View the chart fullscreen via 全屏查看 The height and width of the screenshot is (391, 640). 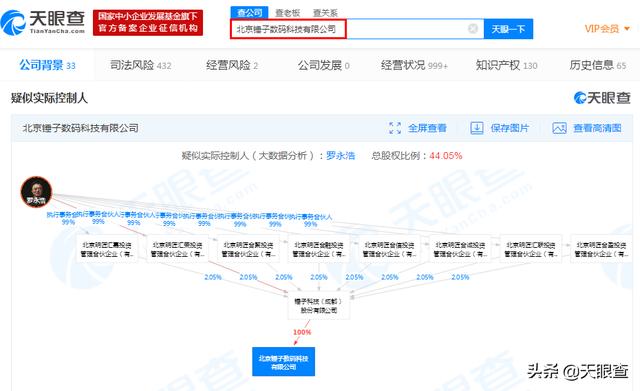coord(418,128)
